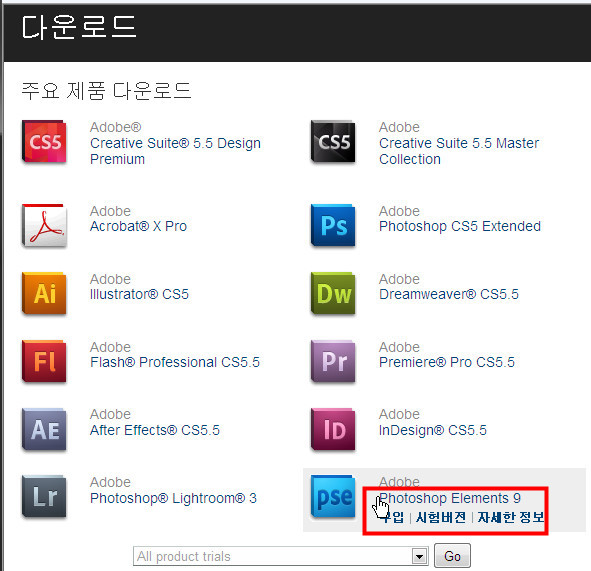Open Premiere Pro CS5.5 link
Image resolution: width=591 pixels, height=571 pixels.
[447, 362]
